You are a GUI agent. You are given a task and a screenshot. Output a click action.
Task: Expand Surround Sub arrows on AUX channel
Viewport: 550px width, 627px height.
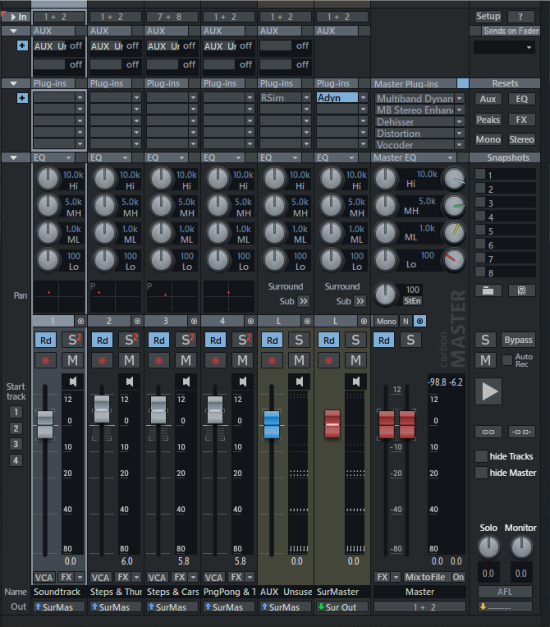point(303,301)
